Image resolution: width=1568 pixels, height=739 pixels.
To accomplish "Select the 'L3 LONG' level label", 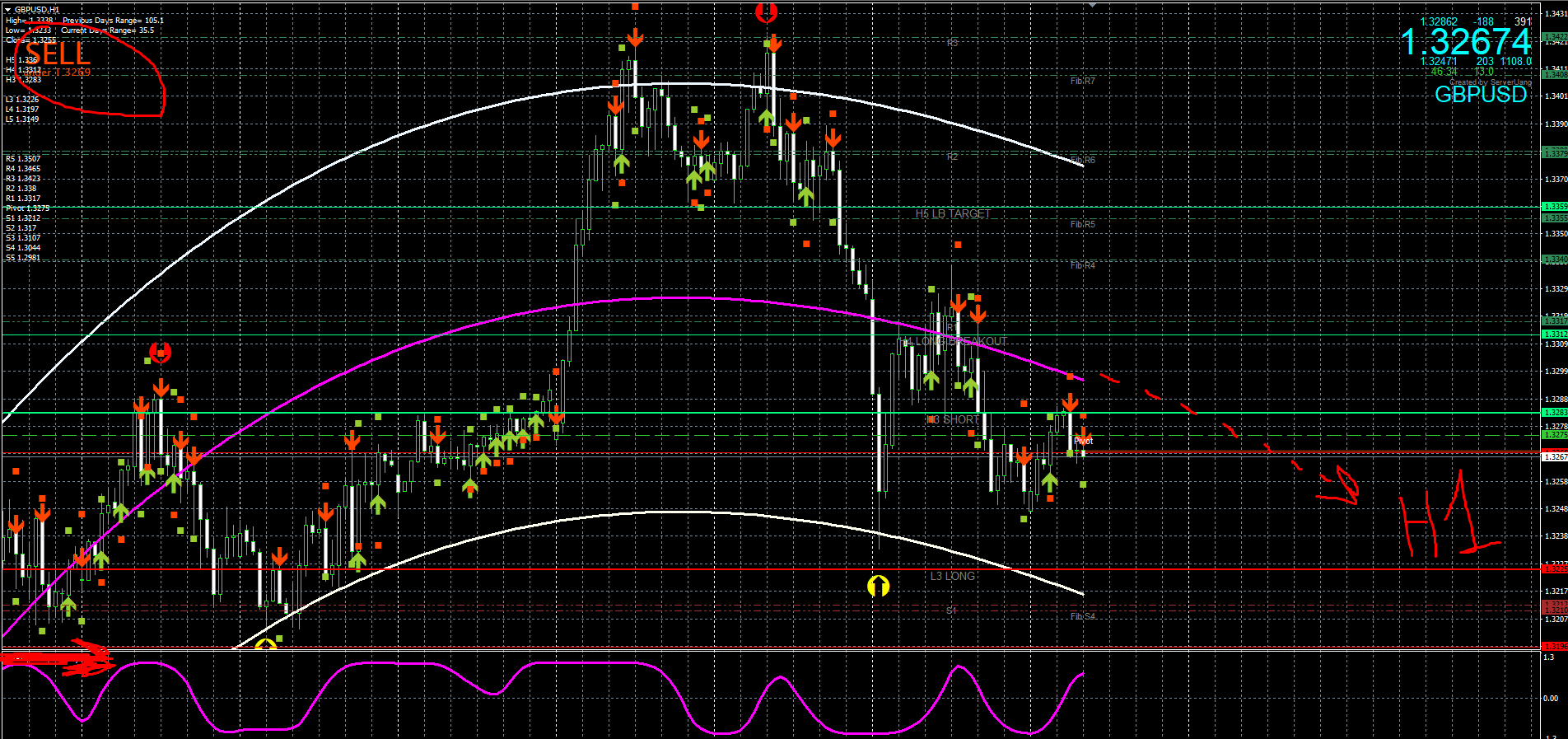I will click(x=953, y=576).
